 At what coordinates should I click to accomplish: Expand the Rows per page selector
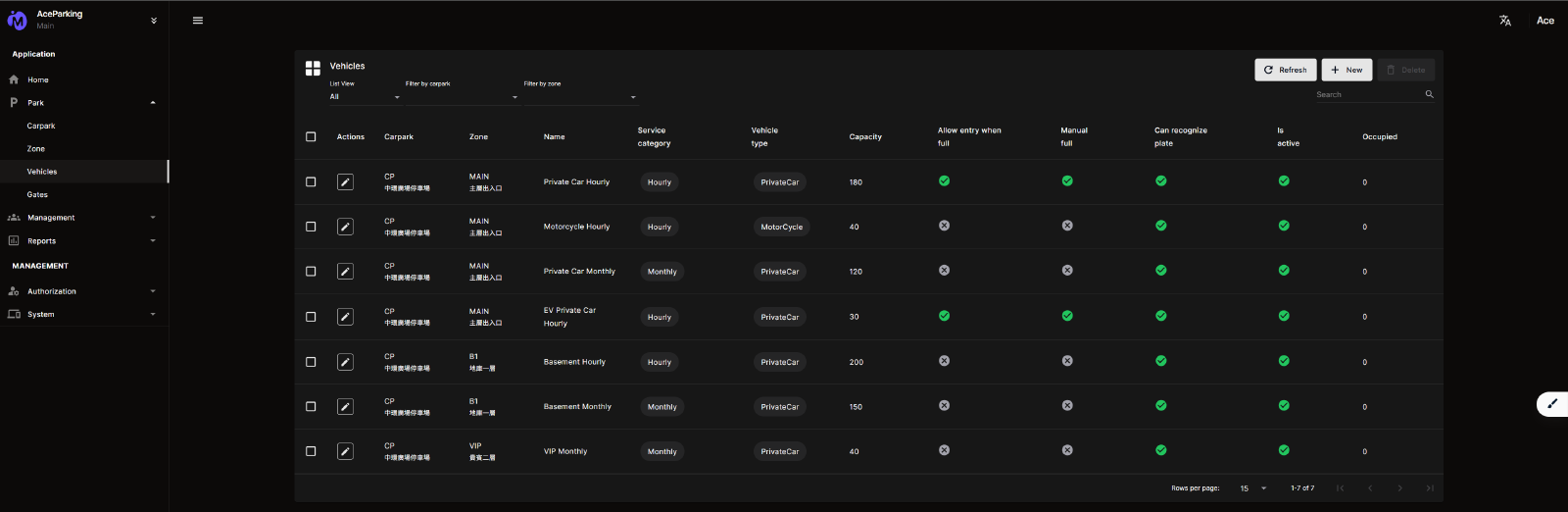tap(1253, 488)
